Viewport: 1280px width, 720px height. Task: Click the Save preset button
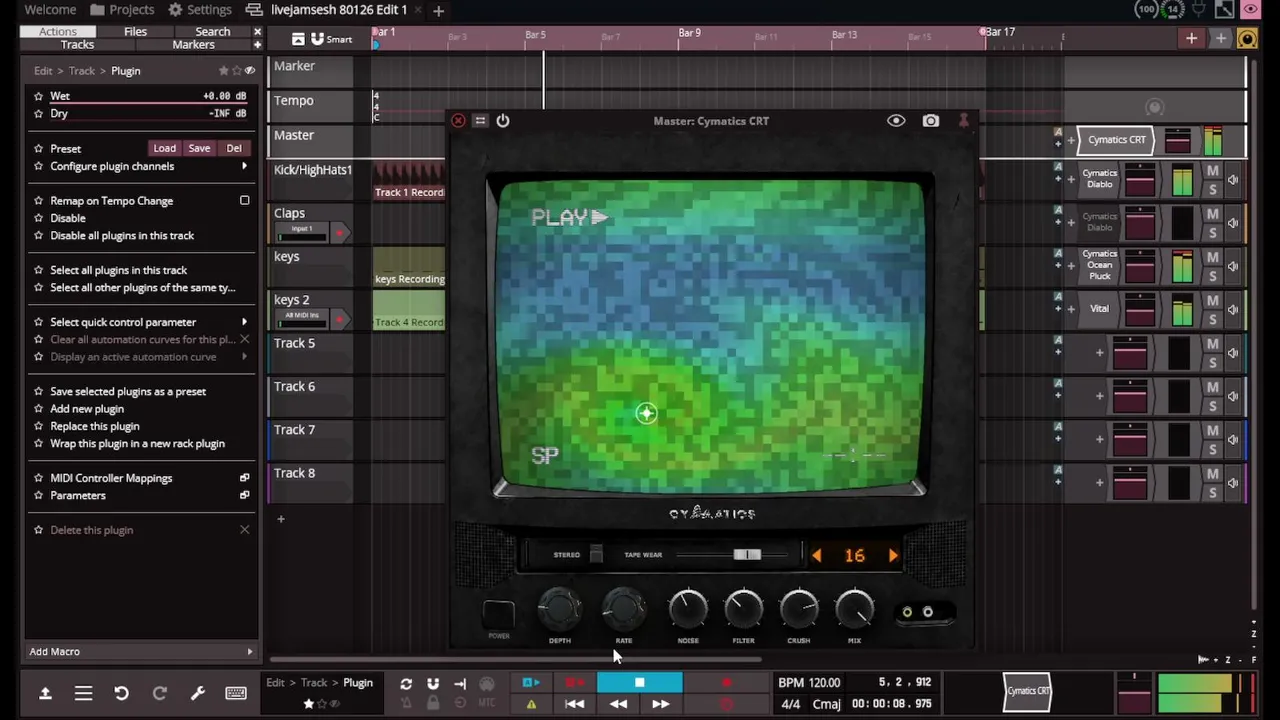pyautogui.click(x=199, y=148)
